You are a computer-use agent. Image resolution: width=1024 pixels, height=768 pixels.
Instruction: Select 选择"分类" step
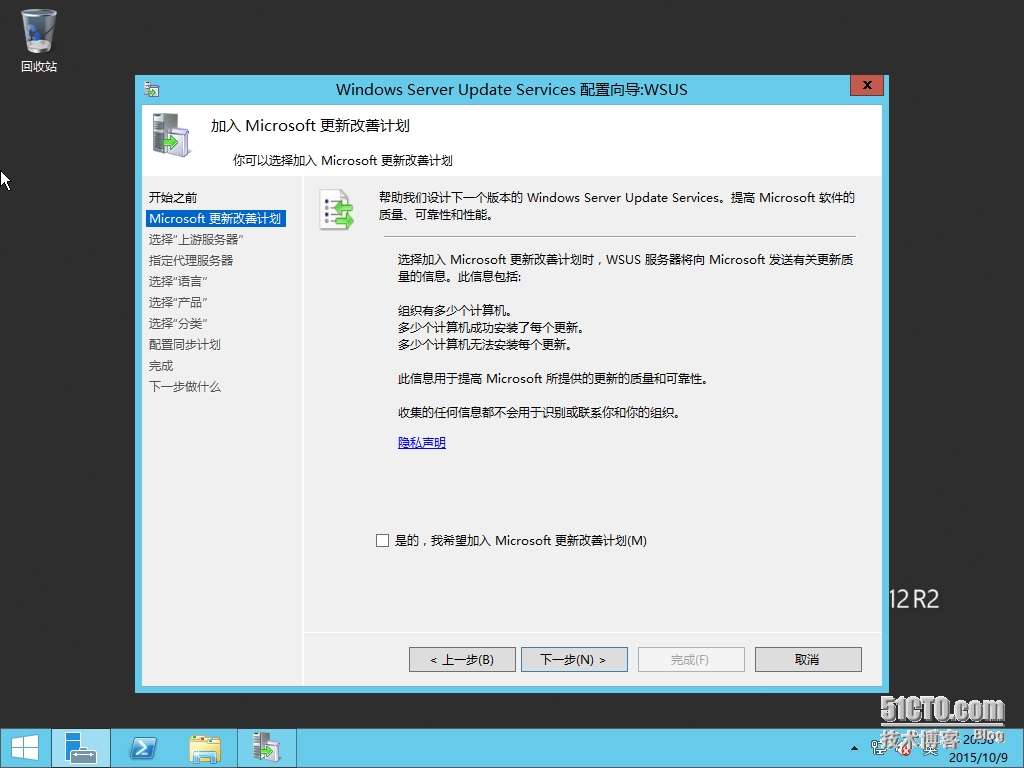[x=178, y=323]
